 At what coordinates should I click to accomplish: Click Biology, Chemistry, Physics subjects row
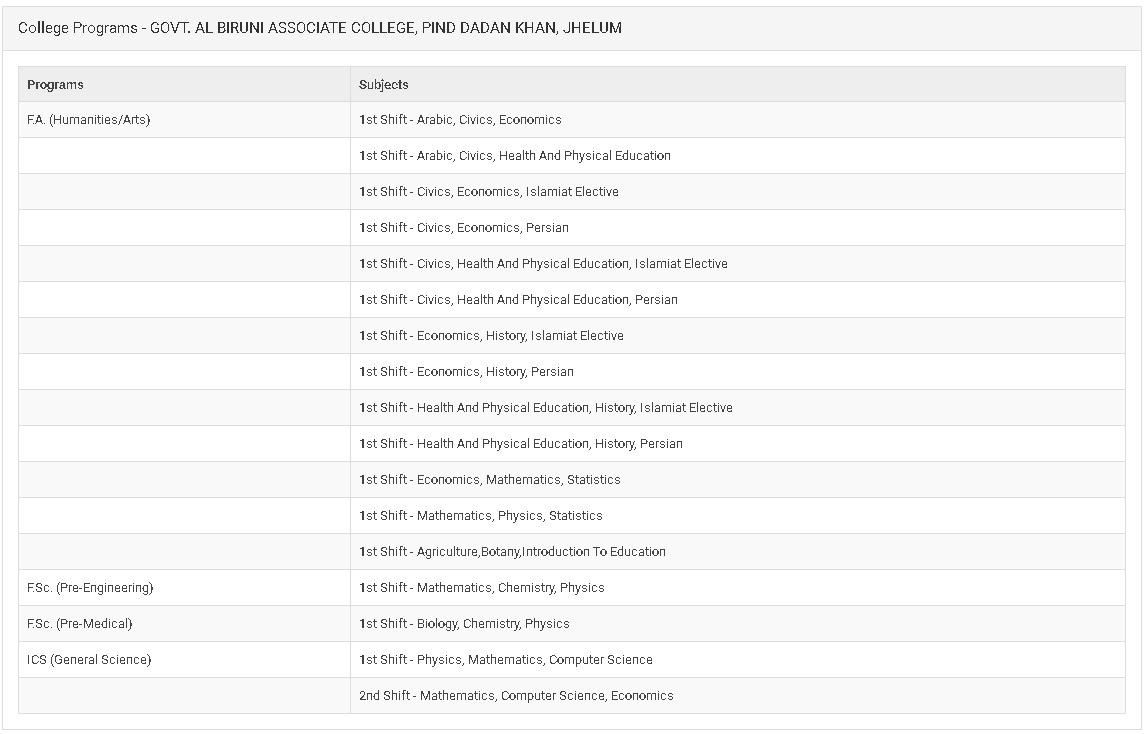(x=738, y=624)
